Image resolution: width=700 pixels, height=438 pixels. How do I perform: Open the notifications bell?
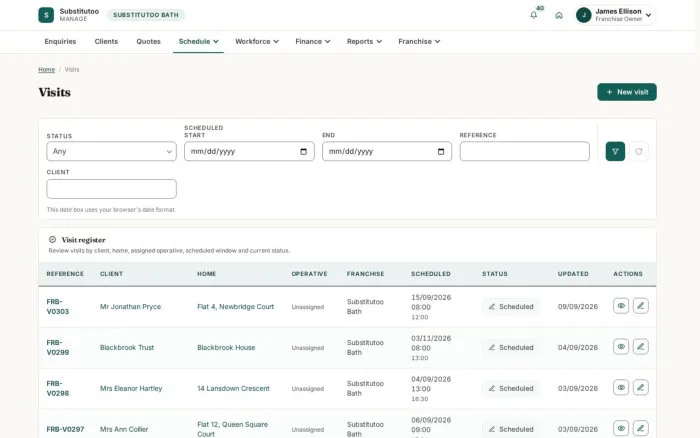pyautogui.click(x=533, y=15)
